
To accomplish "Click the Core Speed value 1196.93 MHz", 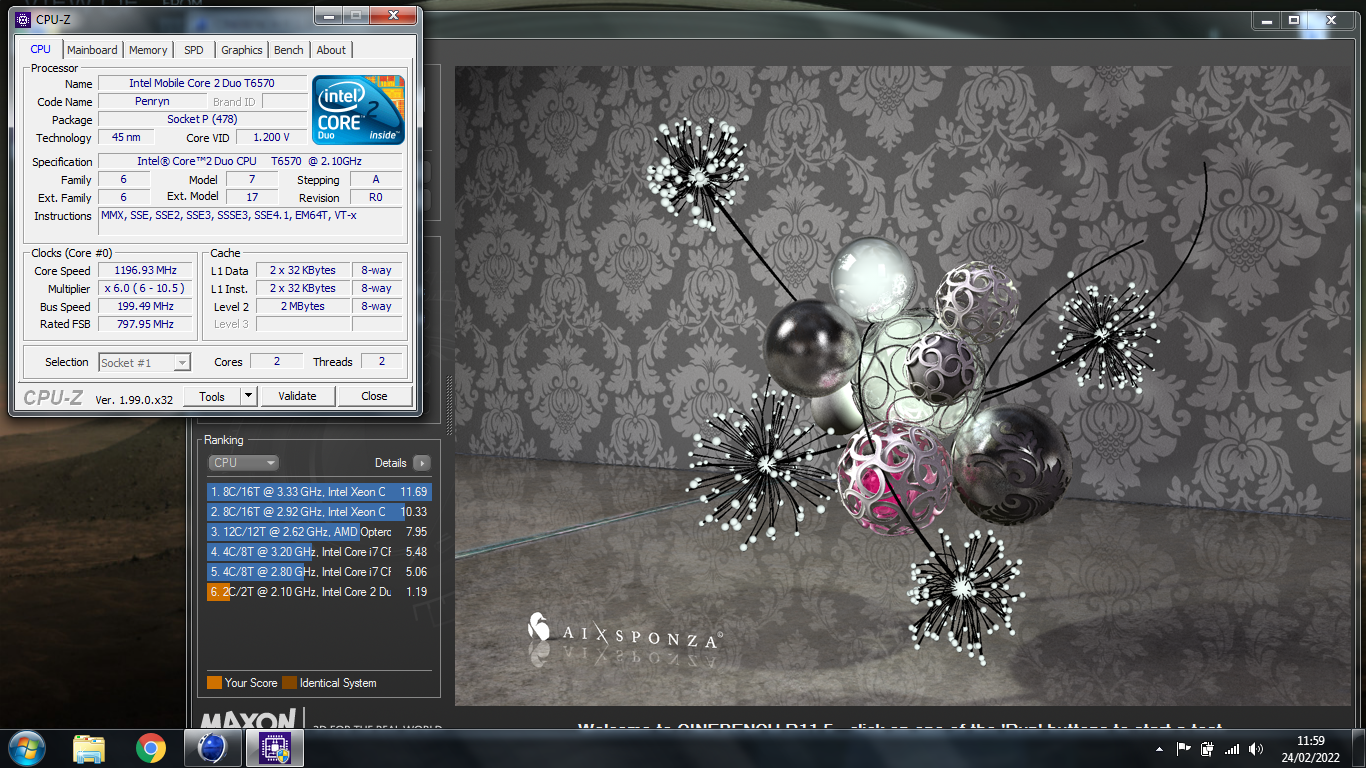I will 146,271.
